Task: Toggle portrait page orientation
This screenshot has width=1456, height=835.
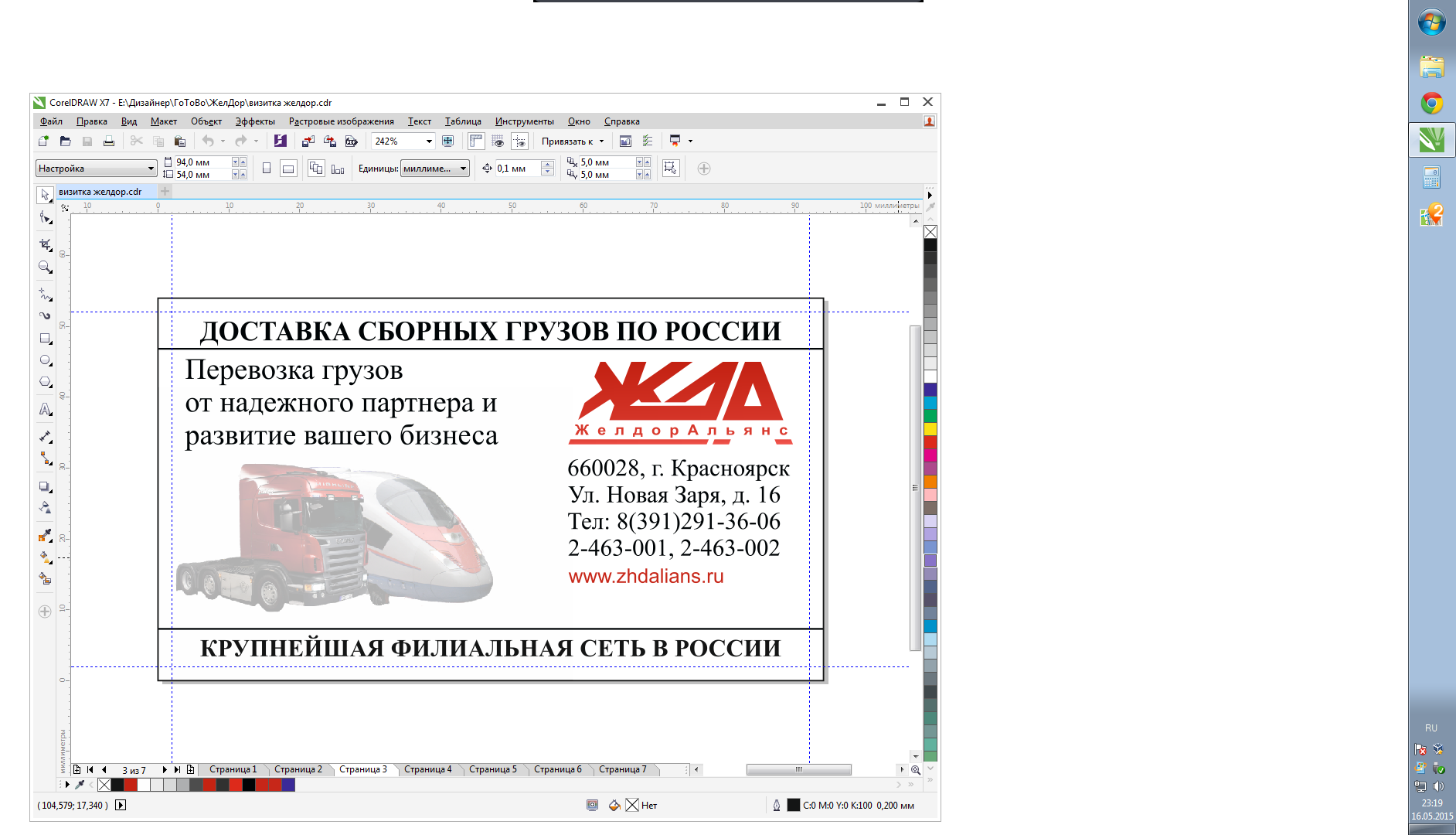Action: 267,169
